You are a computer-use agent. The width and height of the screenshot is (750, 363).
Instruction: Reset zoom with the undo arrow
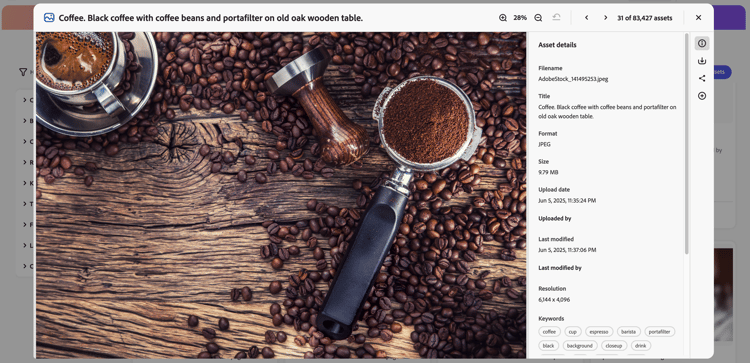click(x=556, y=18)
